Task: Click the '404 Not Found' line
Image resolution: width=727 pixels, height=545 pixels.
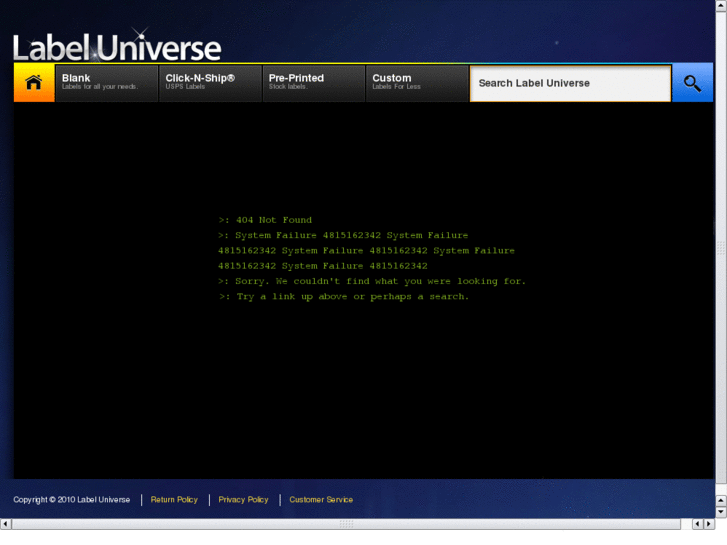Action: point(265,220)
